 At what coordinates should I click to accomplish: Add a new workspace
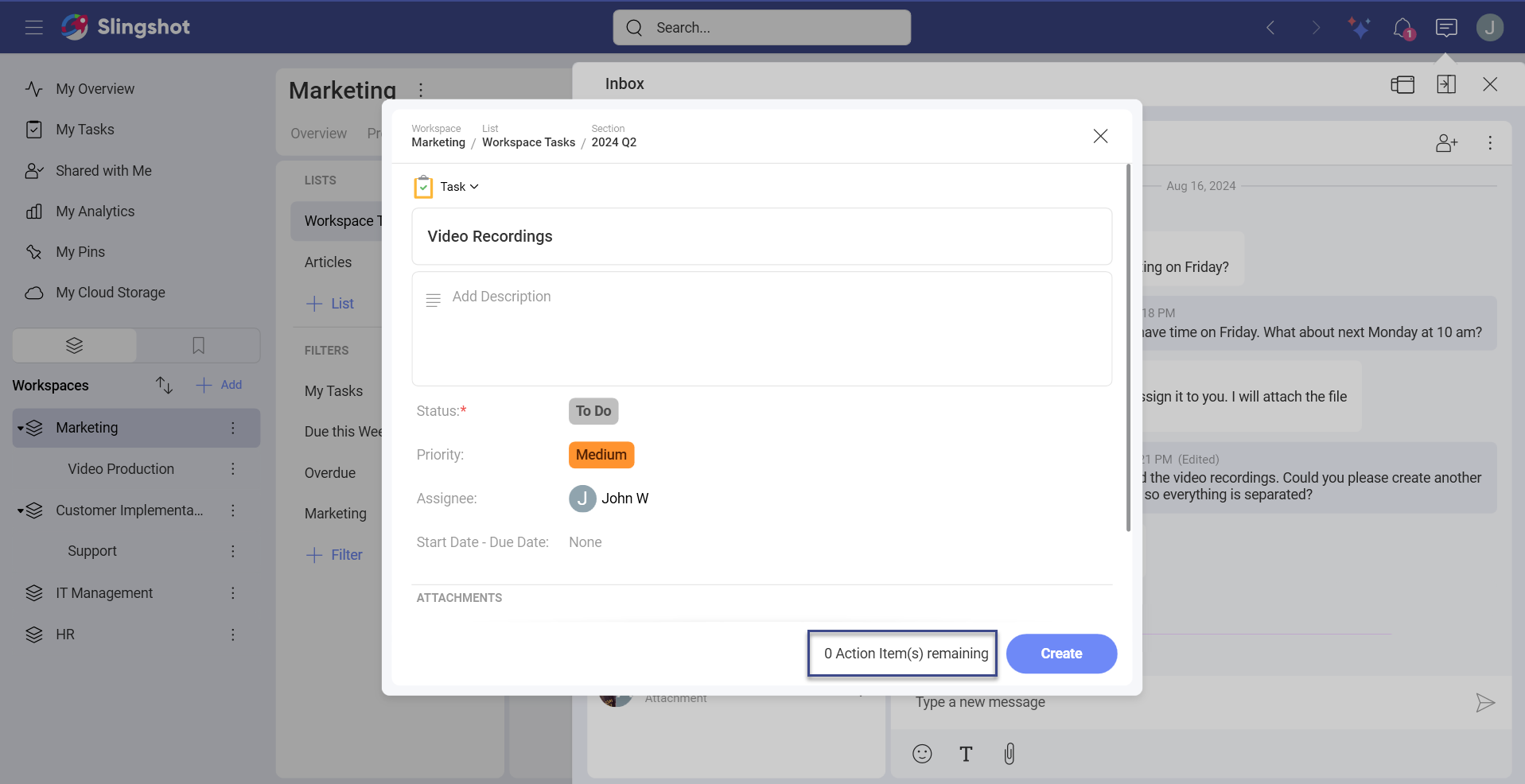(x=219, y=385)
